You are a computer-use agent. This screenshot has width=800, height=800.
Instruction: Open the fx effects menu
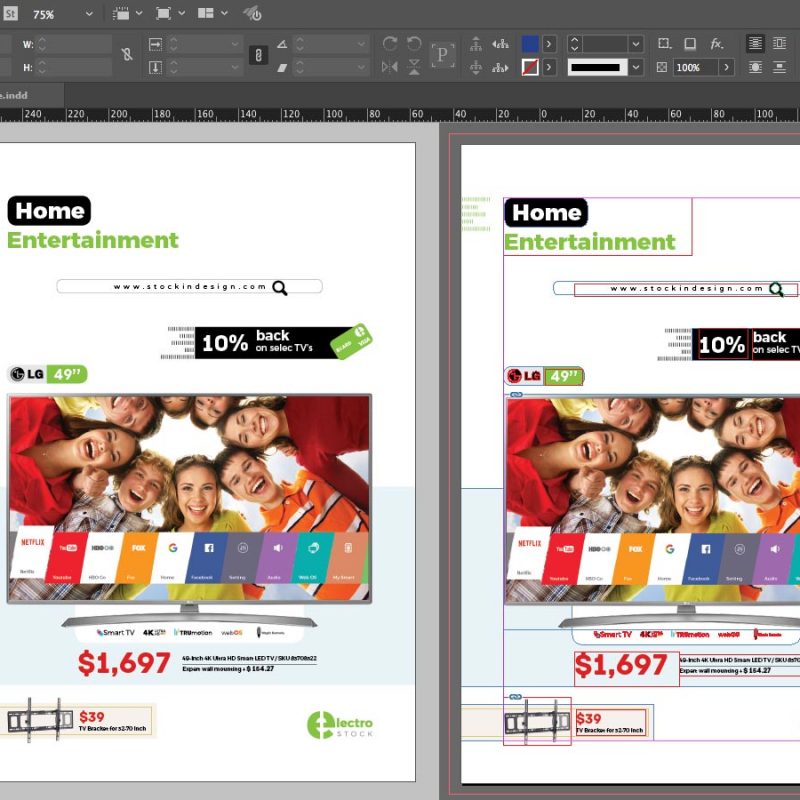pos(717,44)
